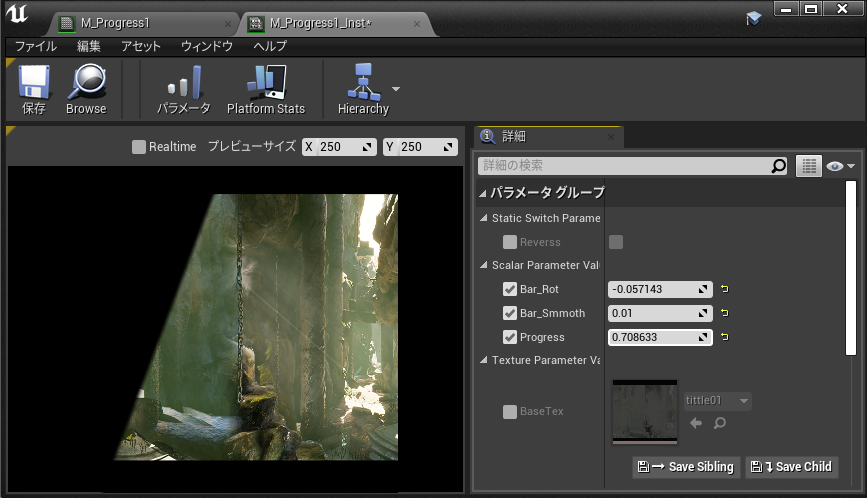The image size is (867, 498).
Task: Open the eye view options dropdown
Action: pyautogui.click(x=840, y=166)
